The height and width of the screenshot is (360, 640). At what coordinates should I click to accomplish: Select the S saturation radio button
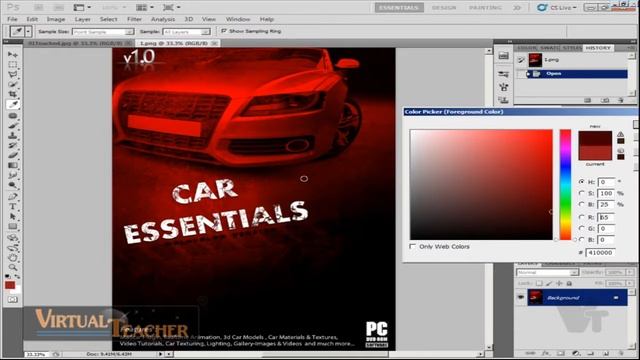582,193
